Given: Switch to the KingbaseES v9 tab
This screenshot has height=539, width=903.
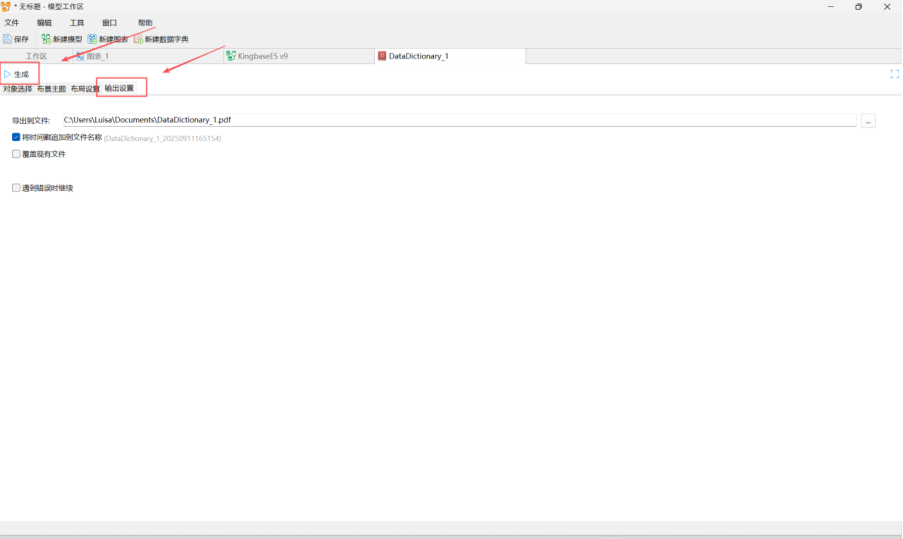Looking at the screenshot, I should 262,56.
